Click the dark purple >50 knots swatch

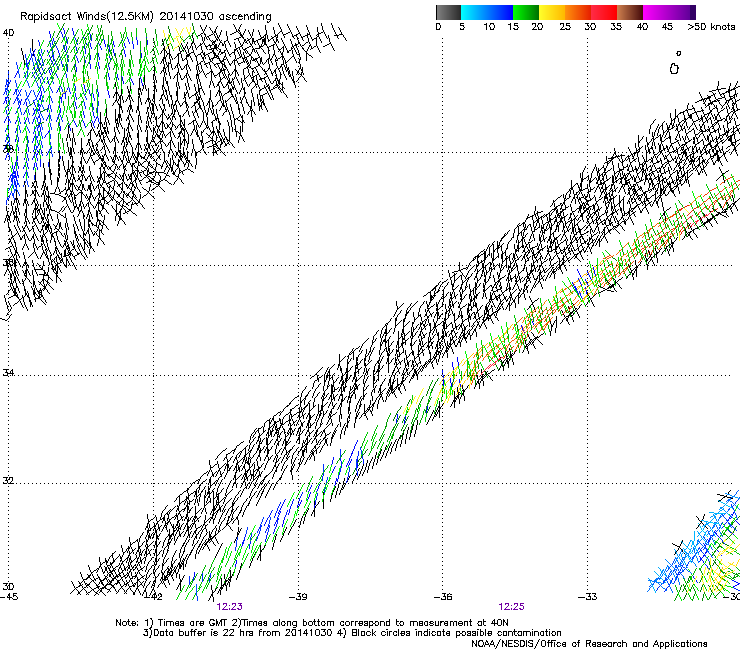(x=692, y=12)
